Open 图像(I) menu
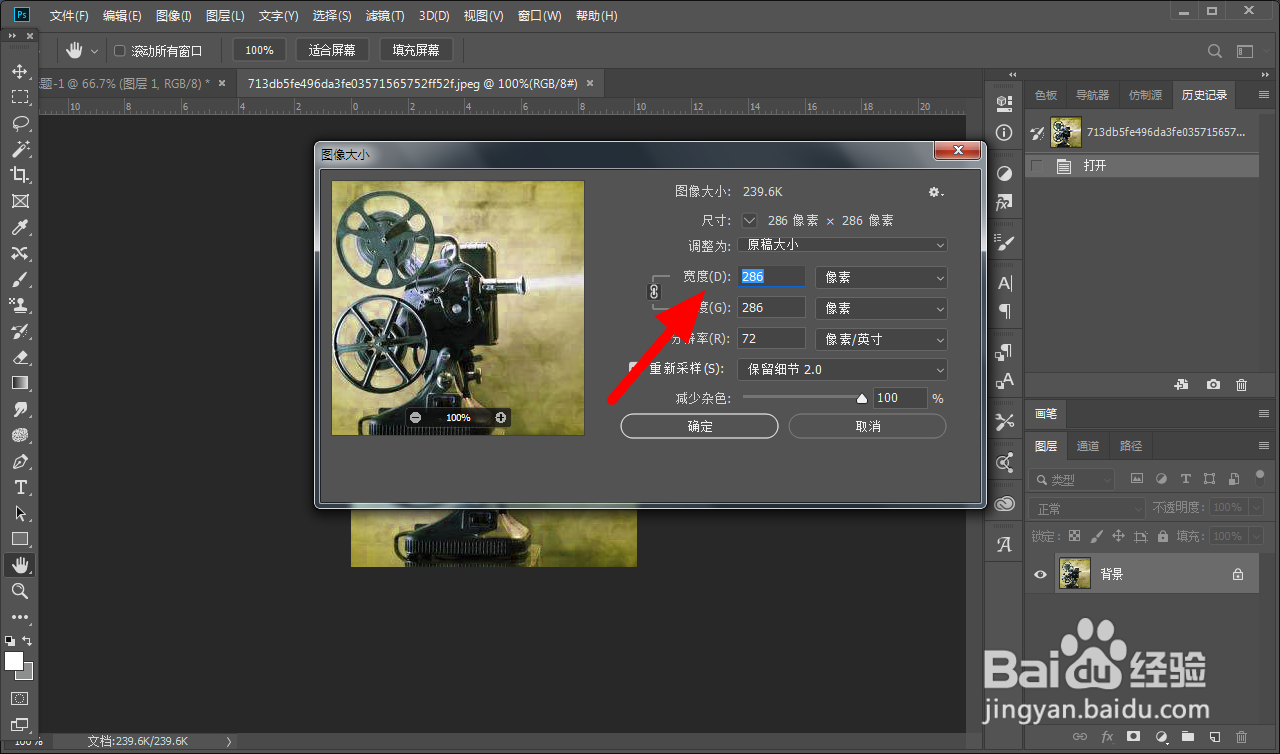The image size is (1280, 754). [x=174, y=16]
